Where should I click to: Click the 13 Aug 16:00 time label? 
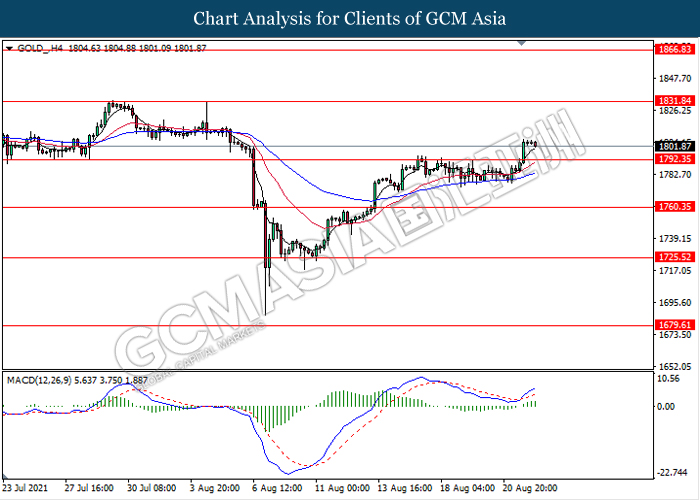[x=405, y=488]
